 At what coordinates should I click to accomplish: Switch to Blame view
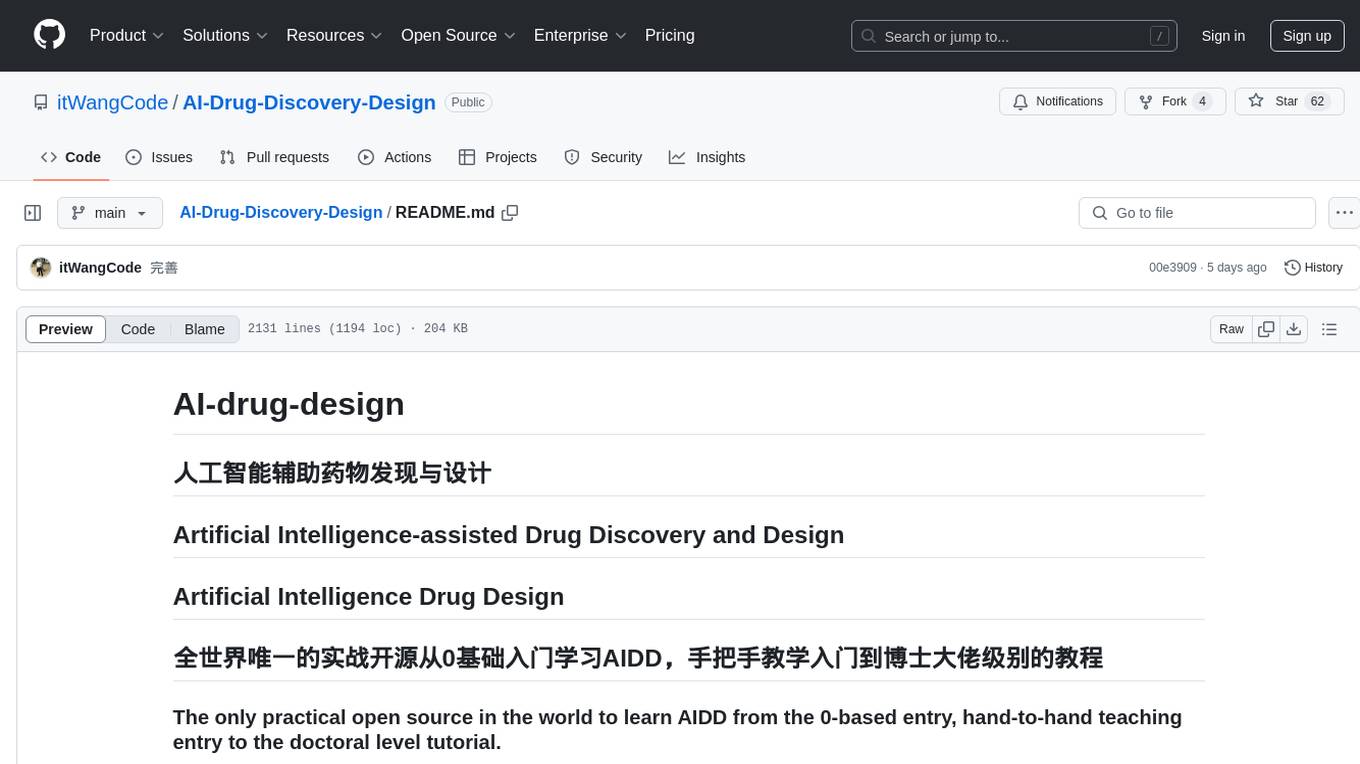[x=204, y=329]
